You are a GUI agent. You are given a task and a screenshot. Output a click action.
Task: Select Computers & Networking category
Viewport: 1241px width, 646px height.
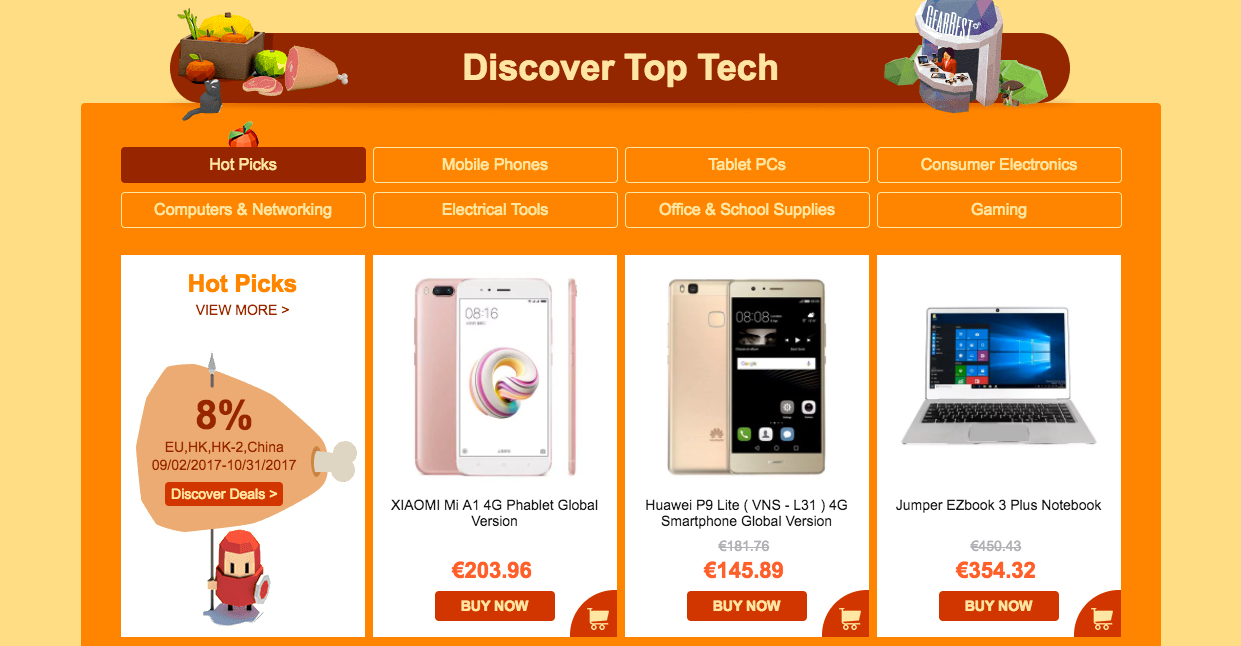click(243, 210)
